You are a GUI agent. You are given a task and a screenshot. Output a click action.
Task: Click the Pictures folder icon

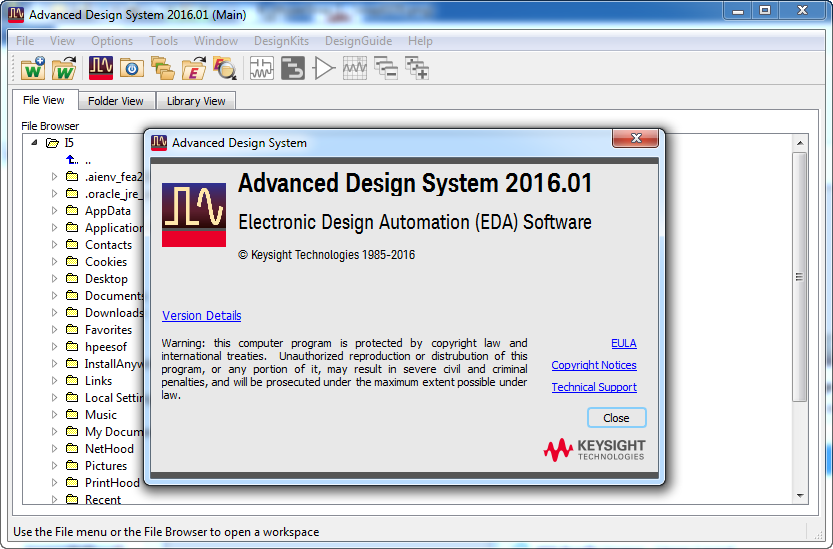click(72, 465)
